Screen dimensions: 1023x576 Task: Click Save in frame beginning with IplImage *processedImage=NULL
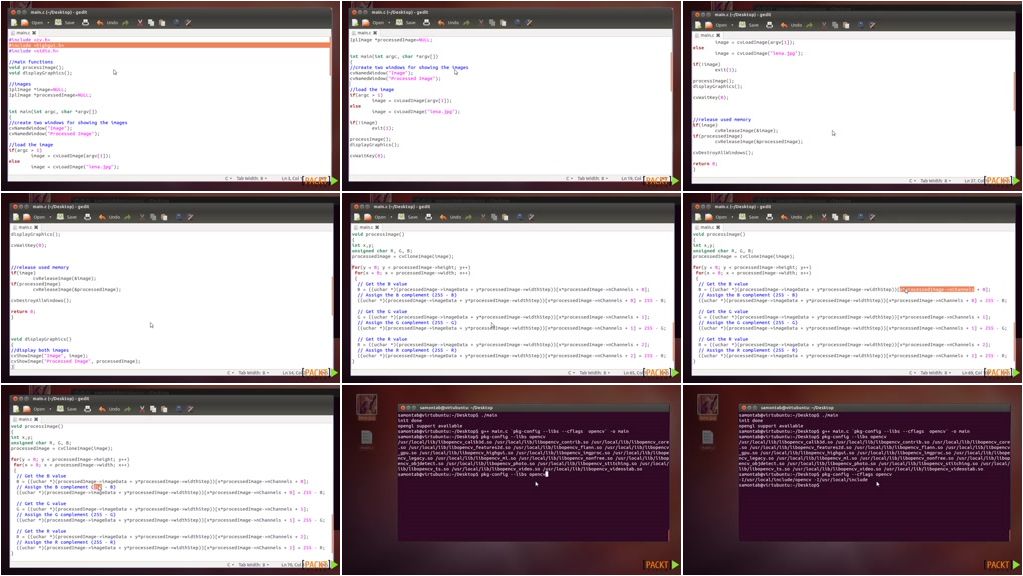click(x=406, y=23)
